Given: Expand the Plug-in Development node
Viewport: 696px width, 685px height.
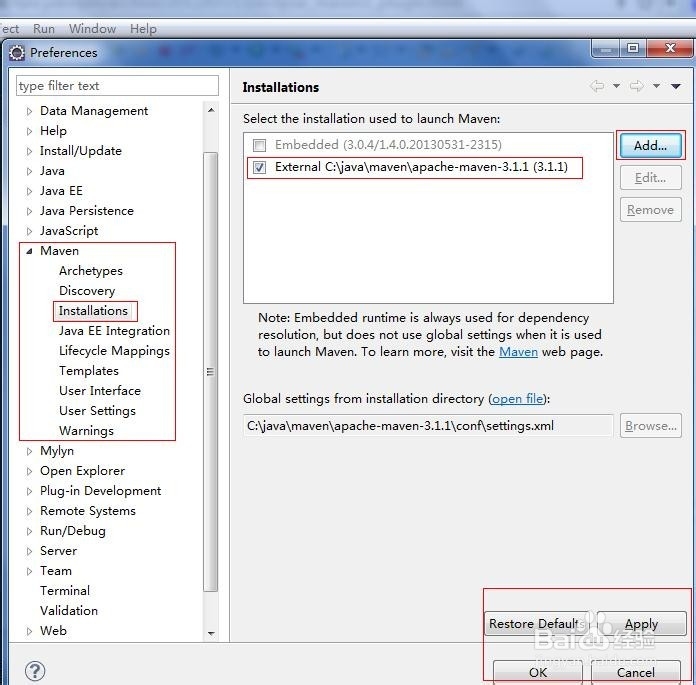Looking at the screenshot, I should [29, 491].
